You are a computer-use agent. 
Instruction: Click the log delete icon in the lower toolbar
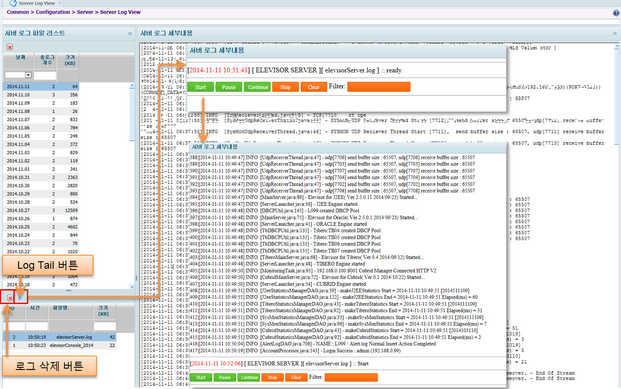(10, 297)
